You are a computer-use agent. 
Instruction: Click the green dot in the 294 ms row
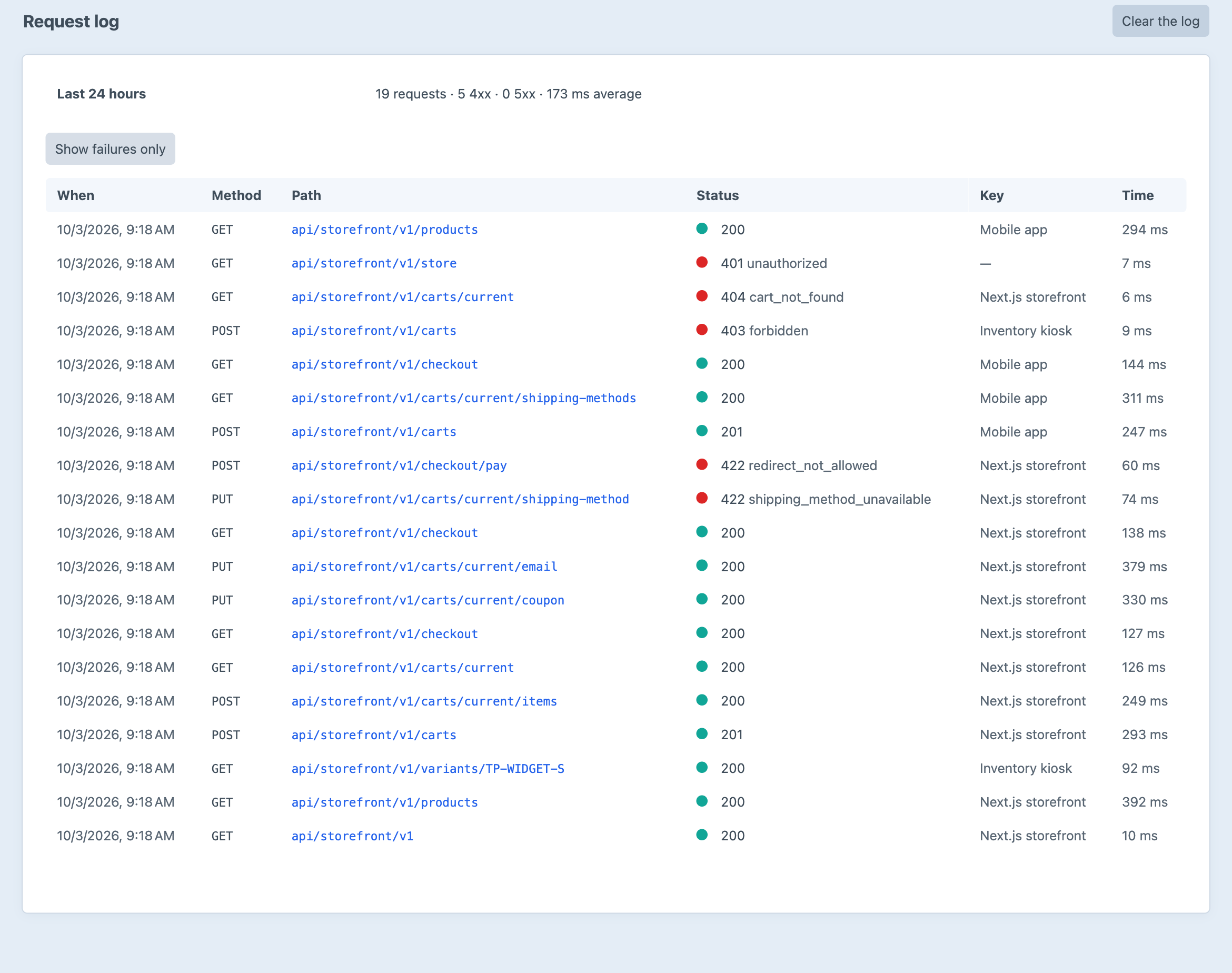click(x=702, y=229)
